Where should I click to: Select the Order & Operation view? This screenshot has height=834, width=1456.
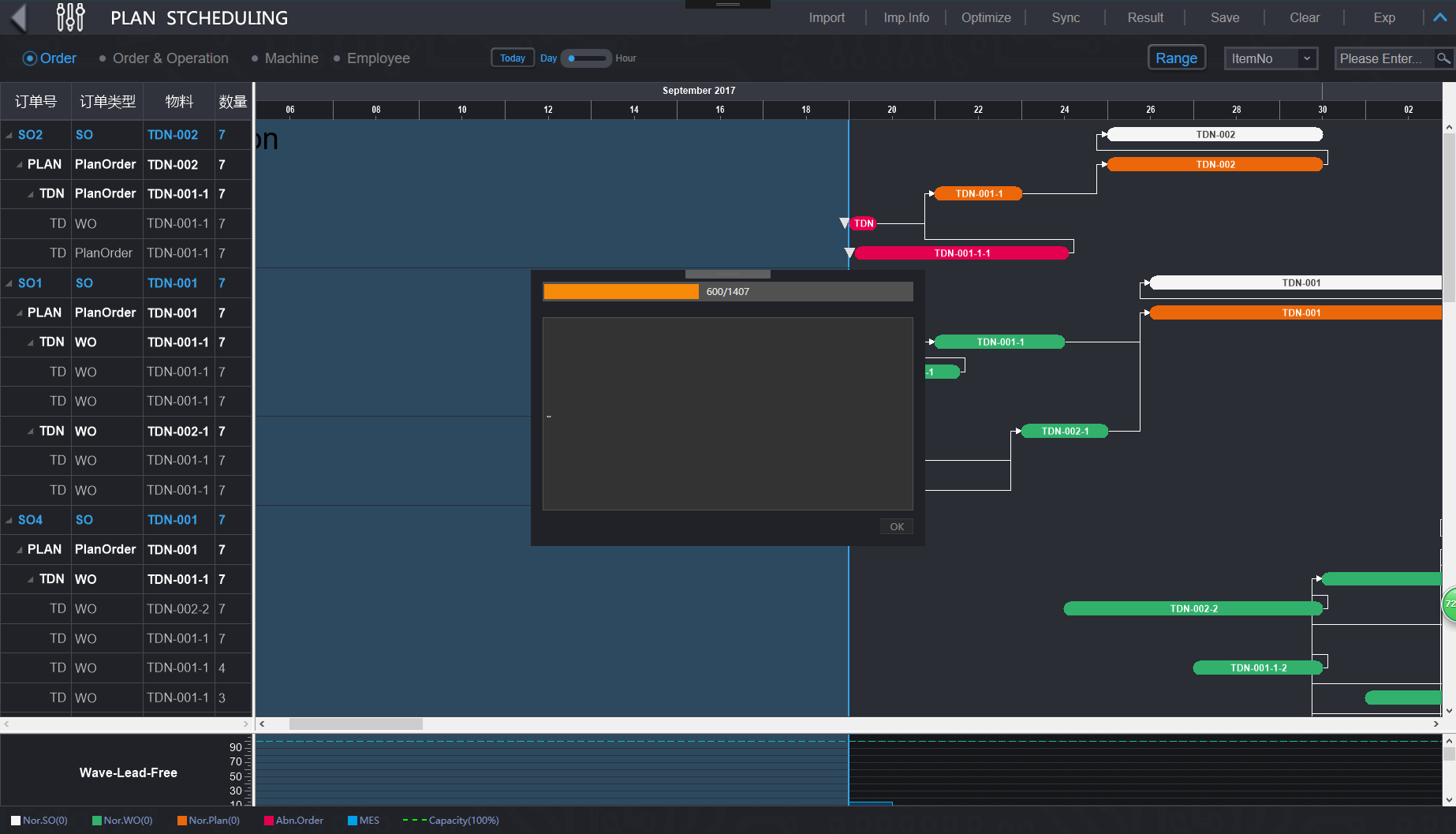[x=163, y=58]
